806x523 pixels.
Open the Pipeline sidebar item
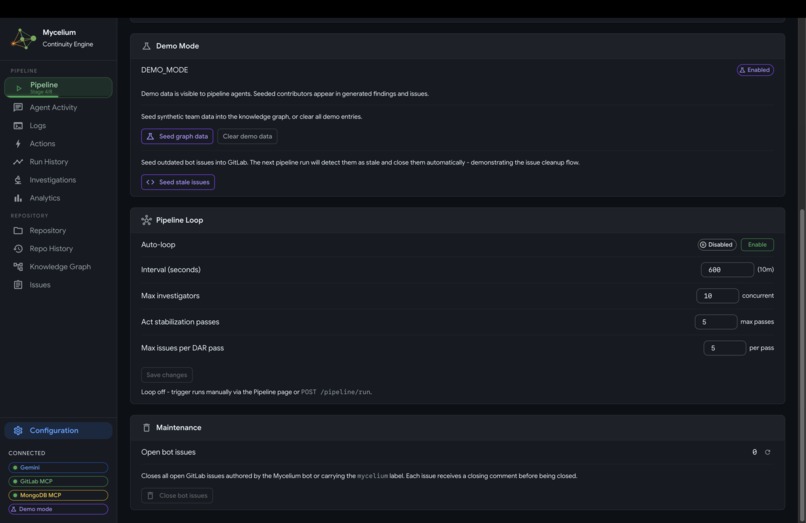coord(58,87)
